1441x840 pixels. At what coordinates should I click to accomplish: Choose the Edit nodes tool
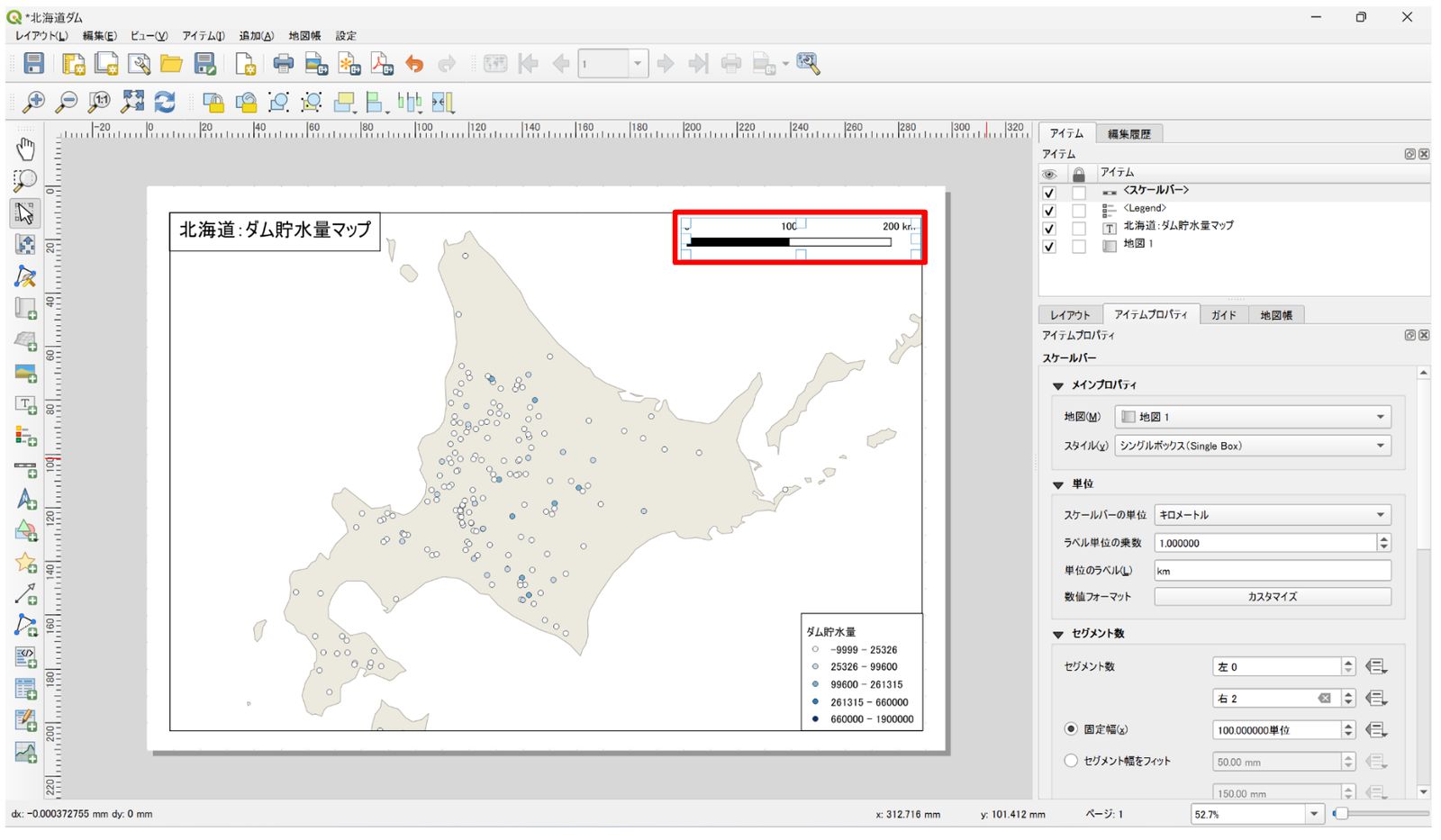pyautogui.click(x=25, y=276)
